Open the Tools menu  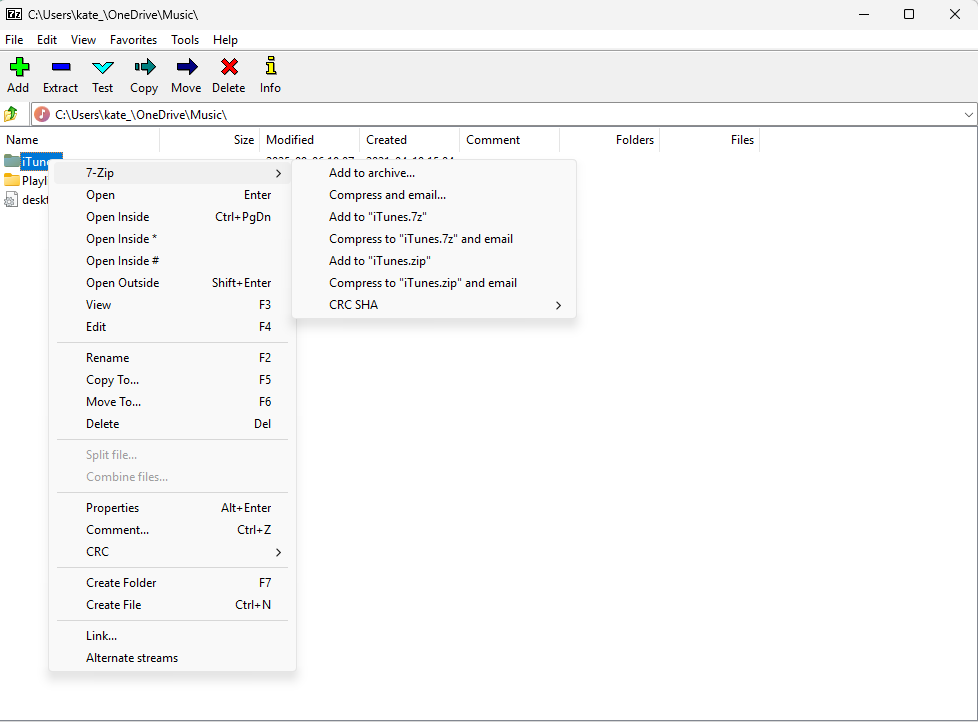(184, 40)
